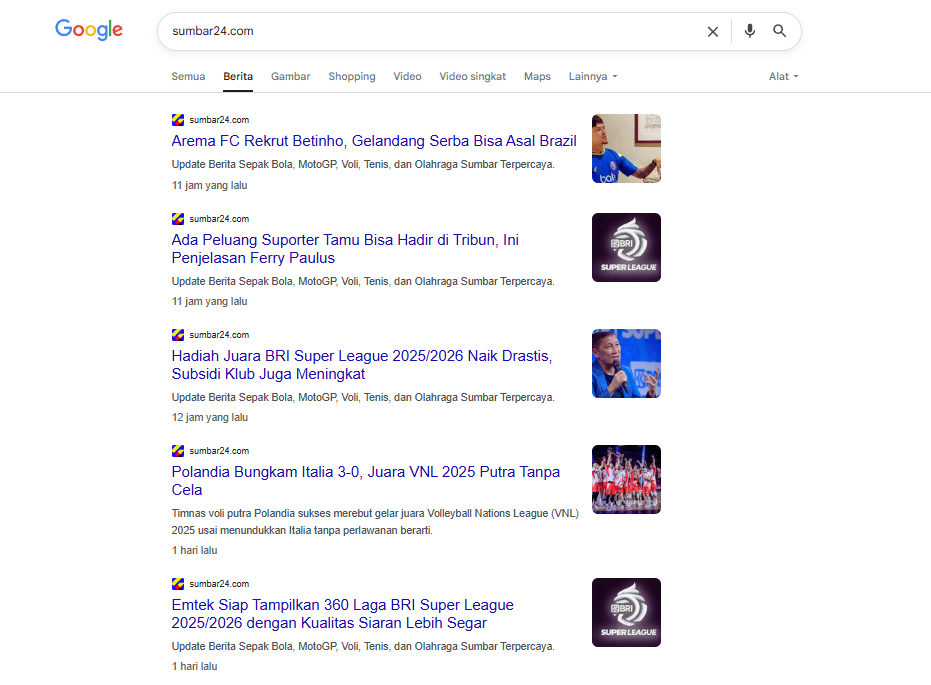931x685 pixels.
Task: Open Ada Peluang Suporter Tamu article
Action: pos(345,249)
